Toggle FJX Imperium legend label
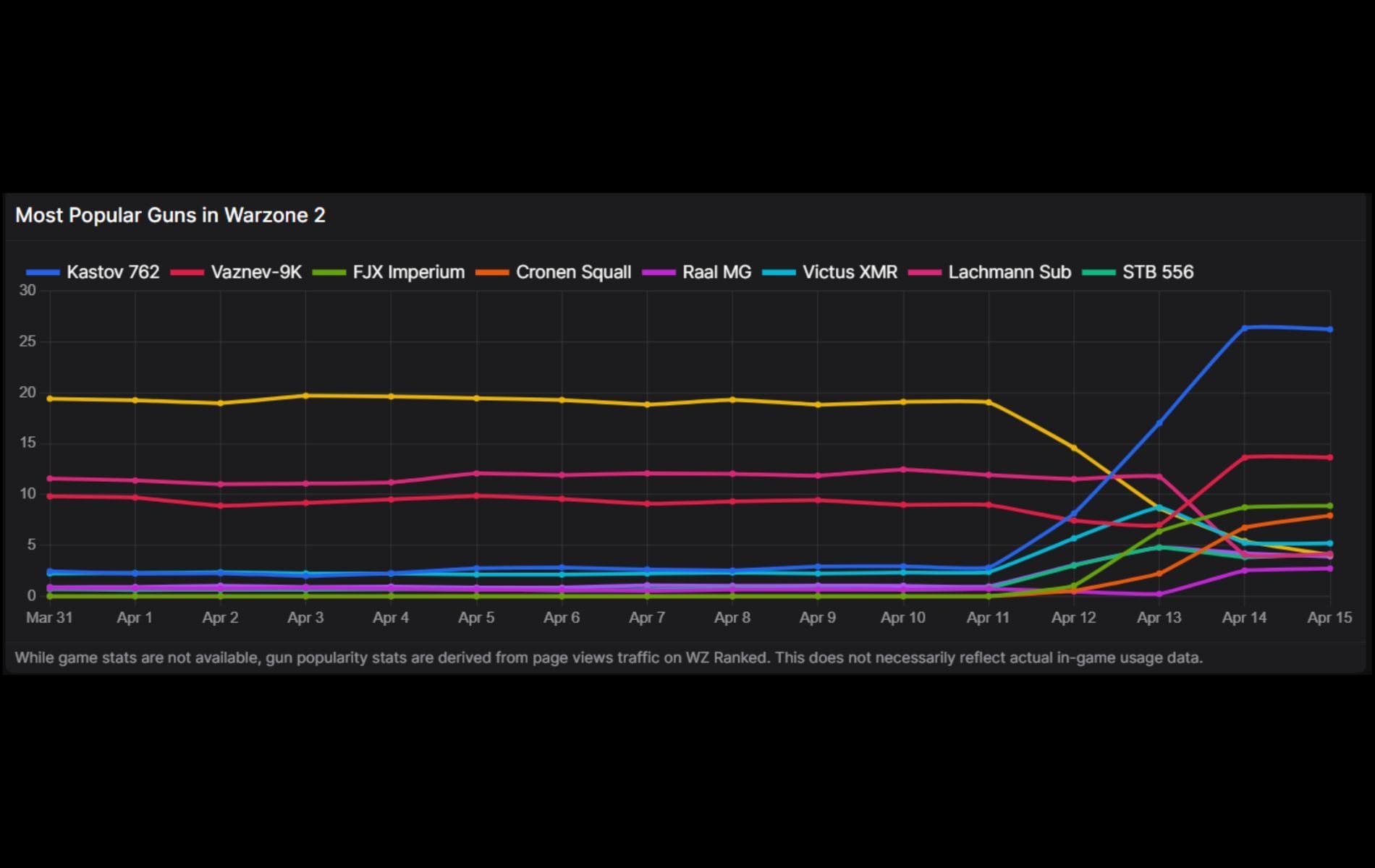Viewport: 1375px width, 868px height. pos(408,273)
